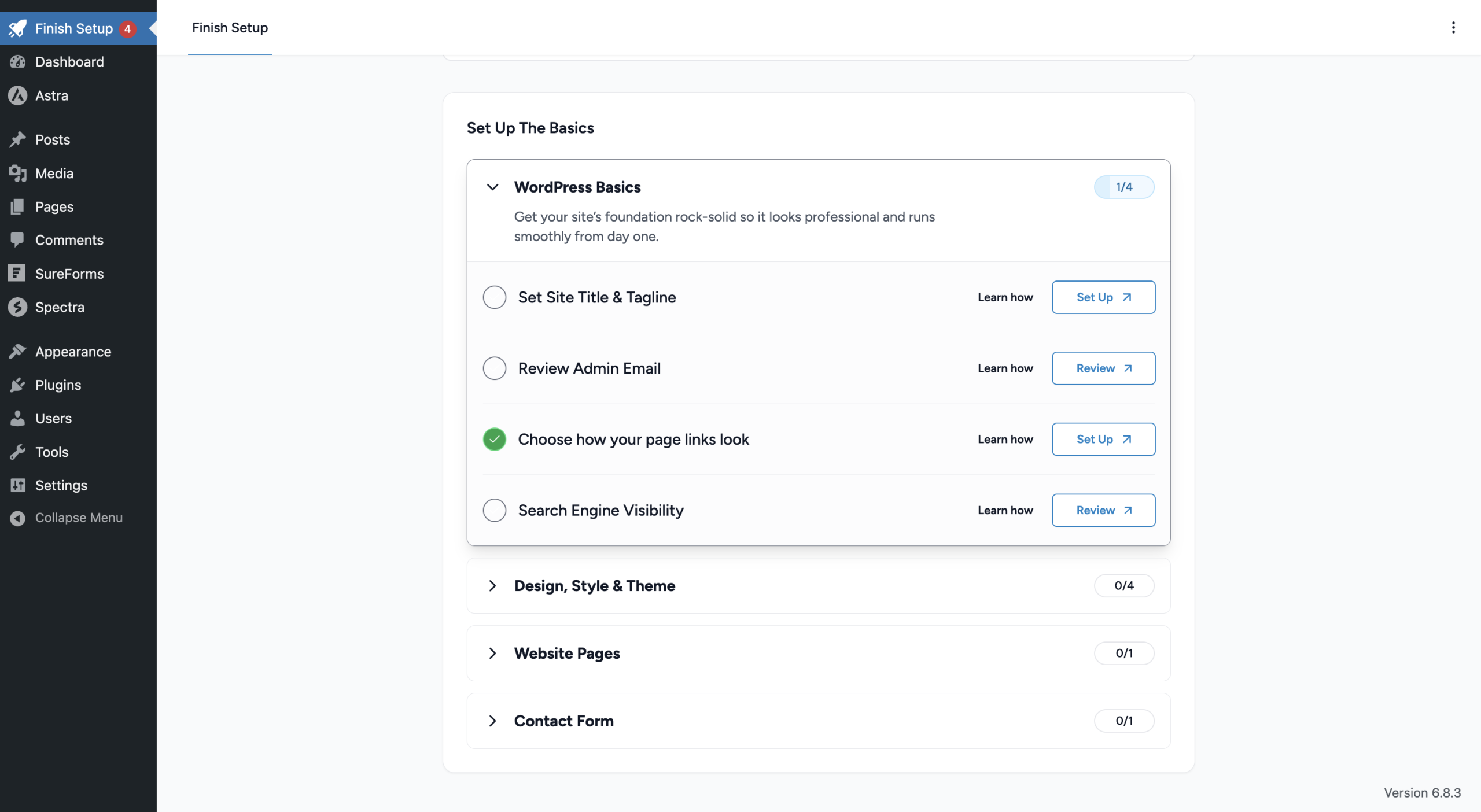Screen dimensions: 1481x812
Task: Click Set Up for Site Title & Tagline
Action: (1103, 297)
